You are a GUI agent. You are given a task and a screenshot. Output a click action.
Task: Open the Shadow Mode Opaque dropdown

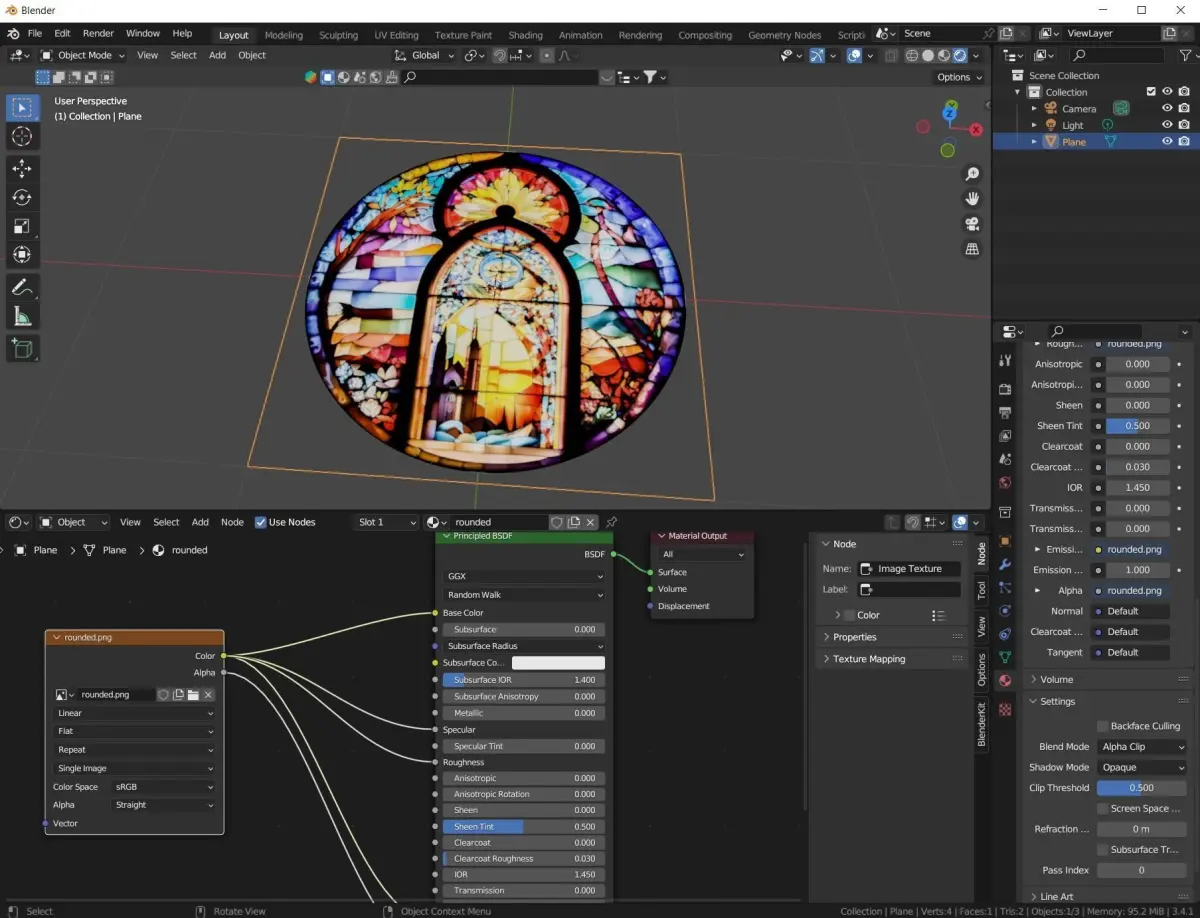(x=1142, y=767)
